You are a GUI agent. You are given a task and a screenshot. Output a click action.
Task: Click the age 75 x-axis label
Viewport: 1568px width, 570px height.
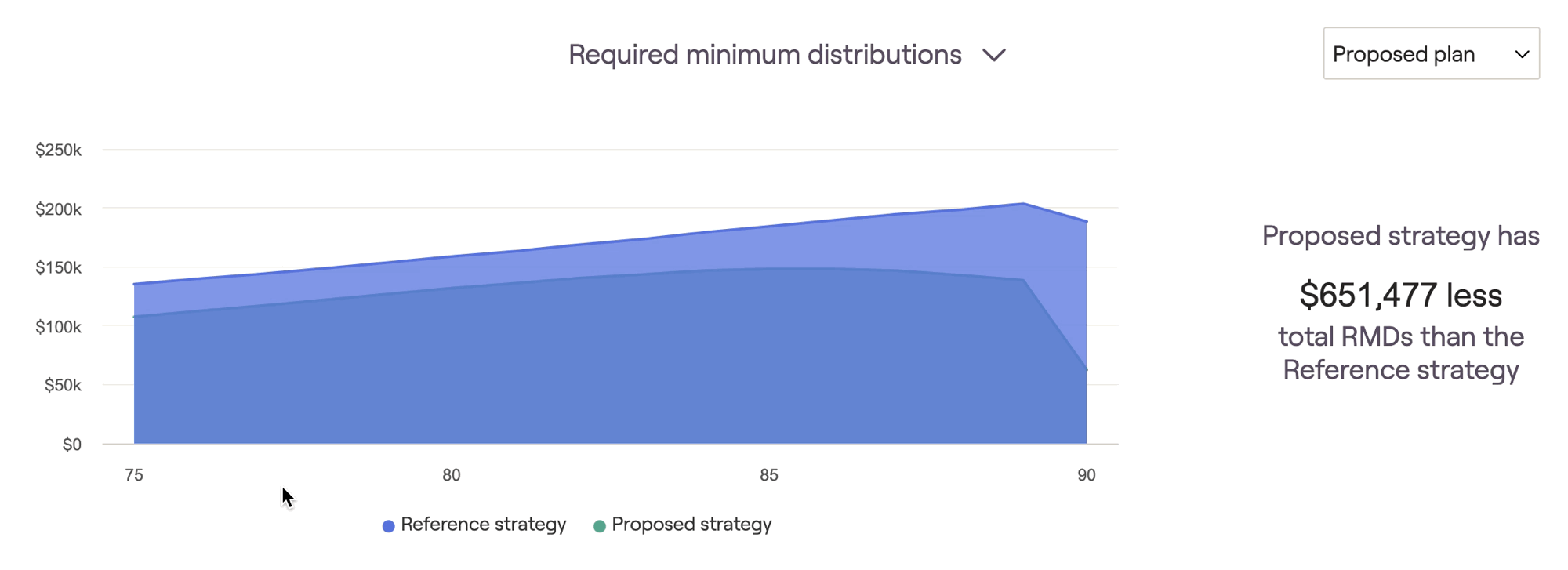click(x=134, y=475)
